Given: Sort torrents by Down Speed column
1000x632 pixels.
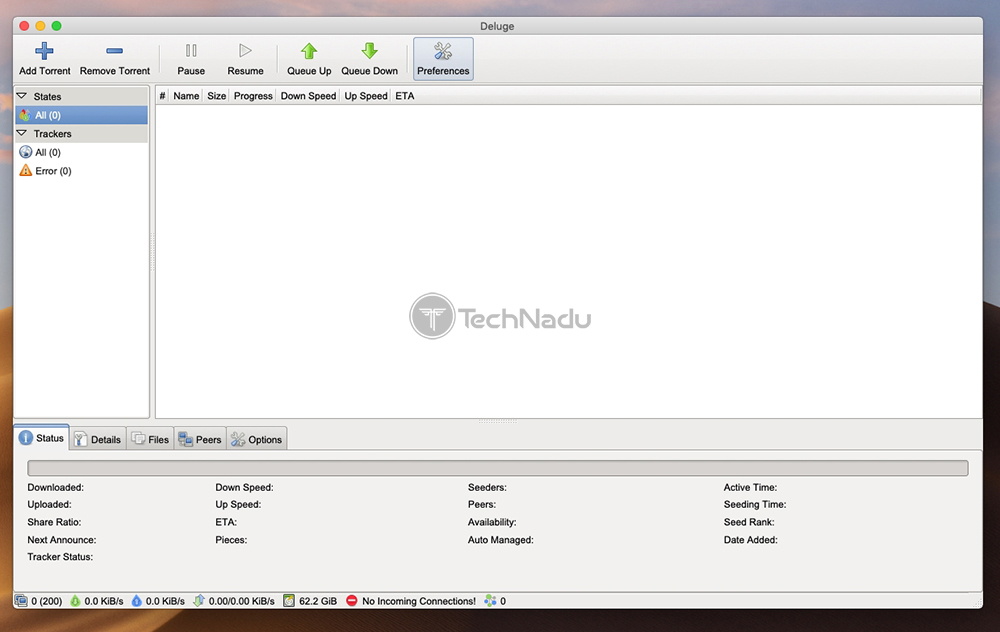Looking at the screenshot, I should click(308, 96).
